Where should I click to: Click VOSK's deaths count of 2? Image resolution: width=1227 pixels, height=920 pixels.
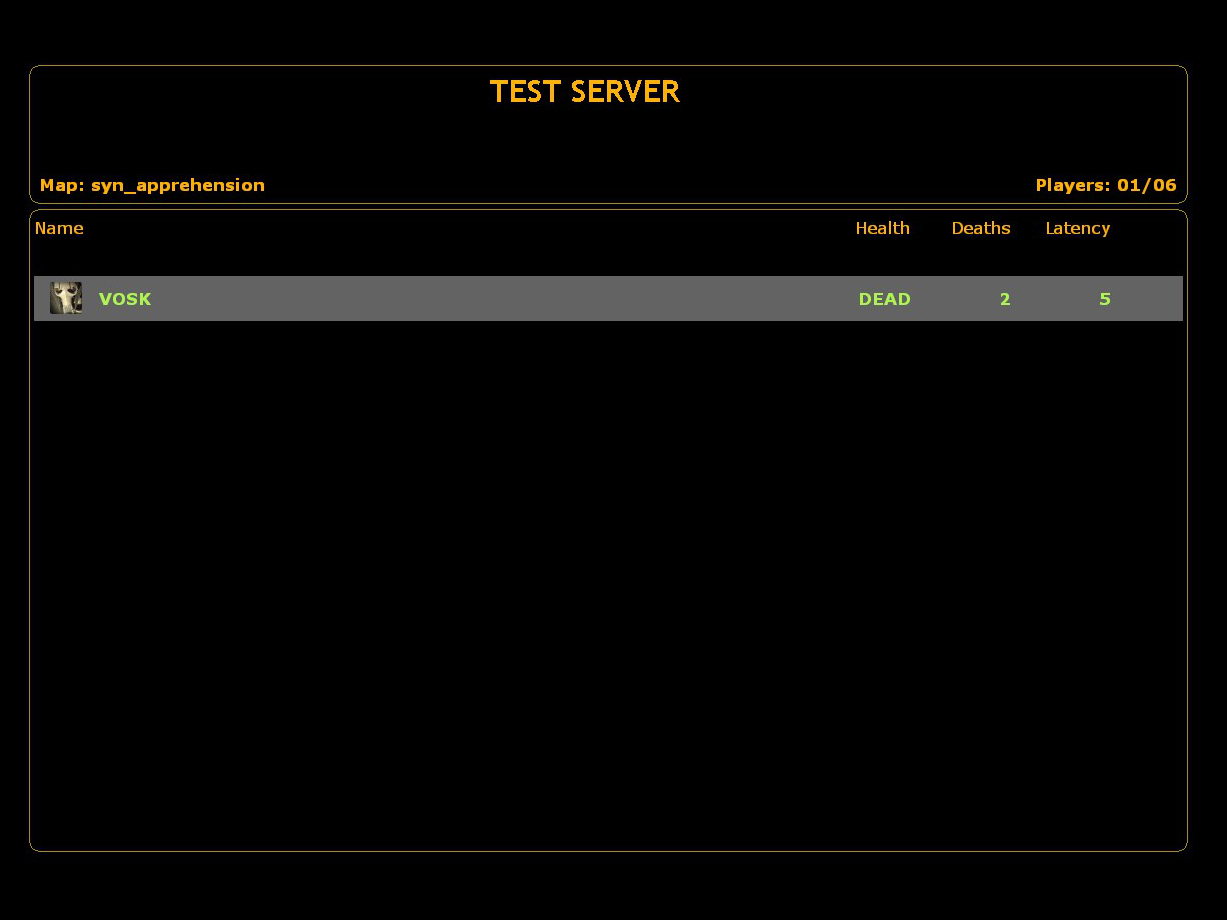[x=1005, y=299]
